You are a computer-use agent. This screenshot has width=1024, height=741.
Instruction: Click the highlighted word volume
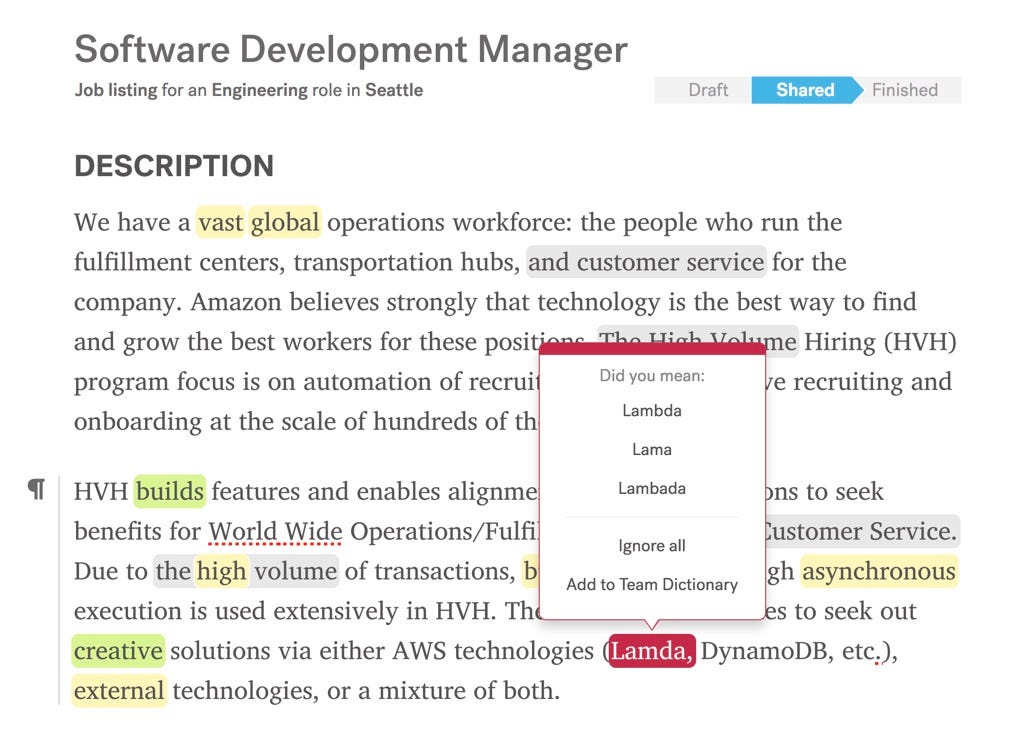coord(295,571)
